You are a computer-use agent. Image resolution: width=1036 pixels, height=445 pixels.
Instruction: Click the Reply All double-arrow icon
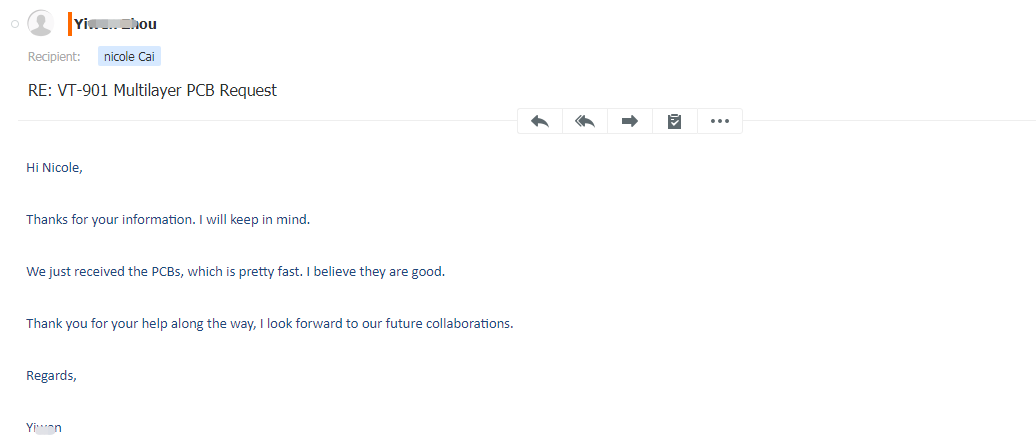[585, 121]
